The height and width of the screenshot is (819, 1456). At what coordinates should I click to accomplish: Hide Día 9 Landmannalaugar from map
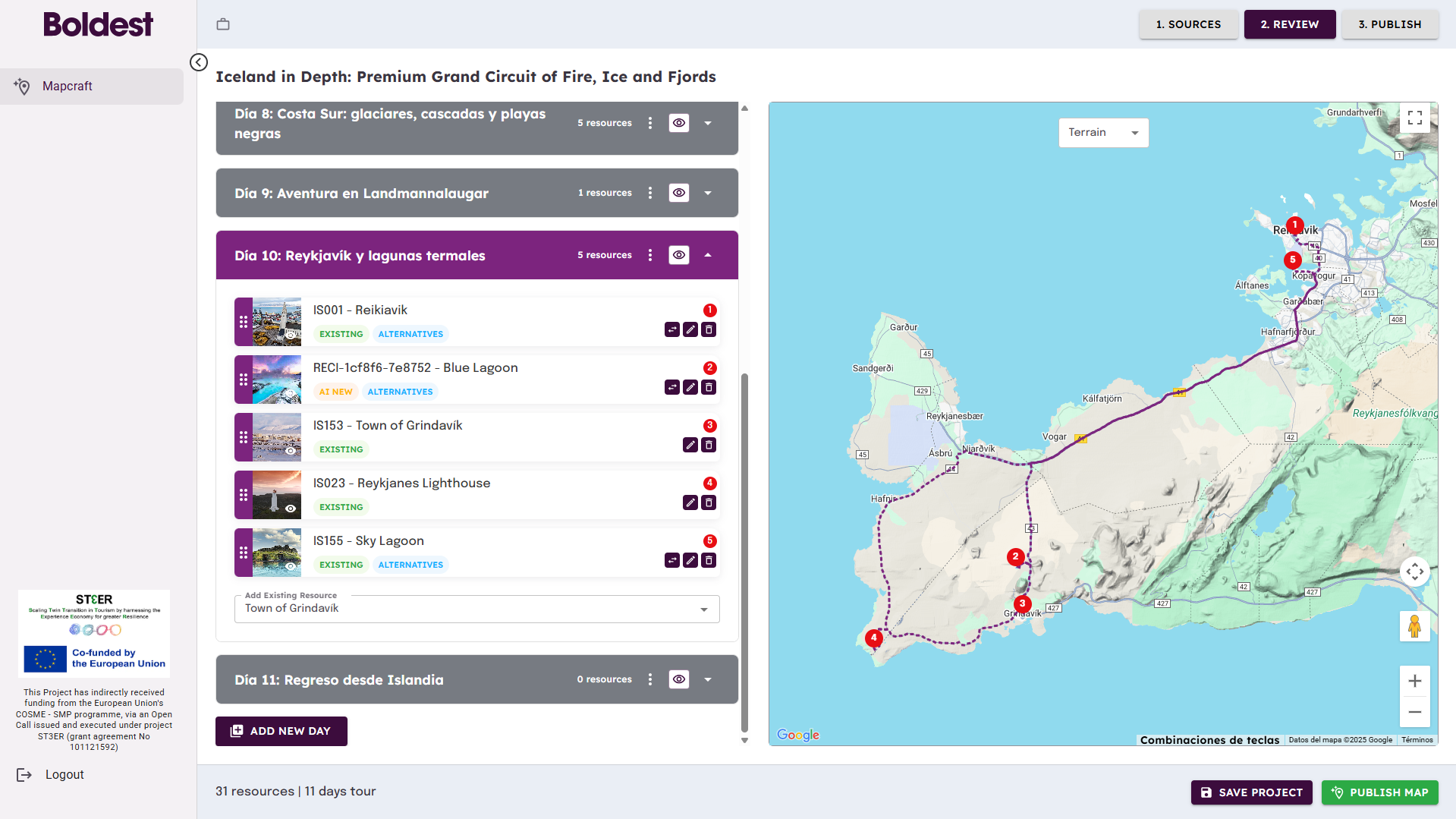point(679,193)
